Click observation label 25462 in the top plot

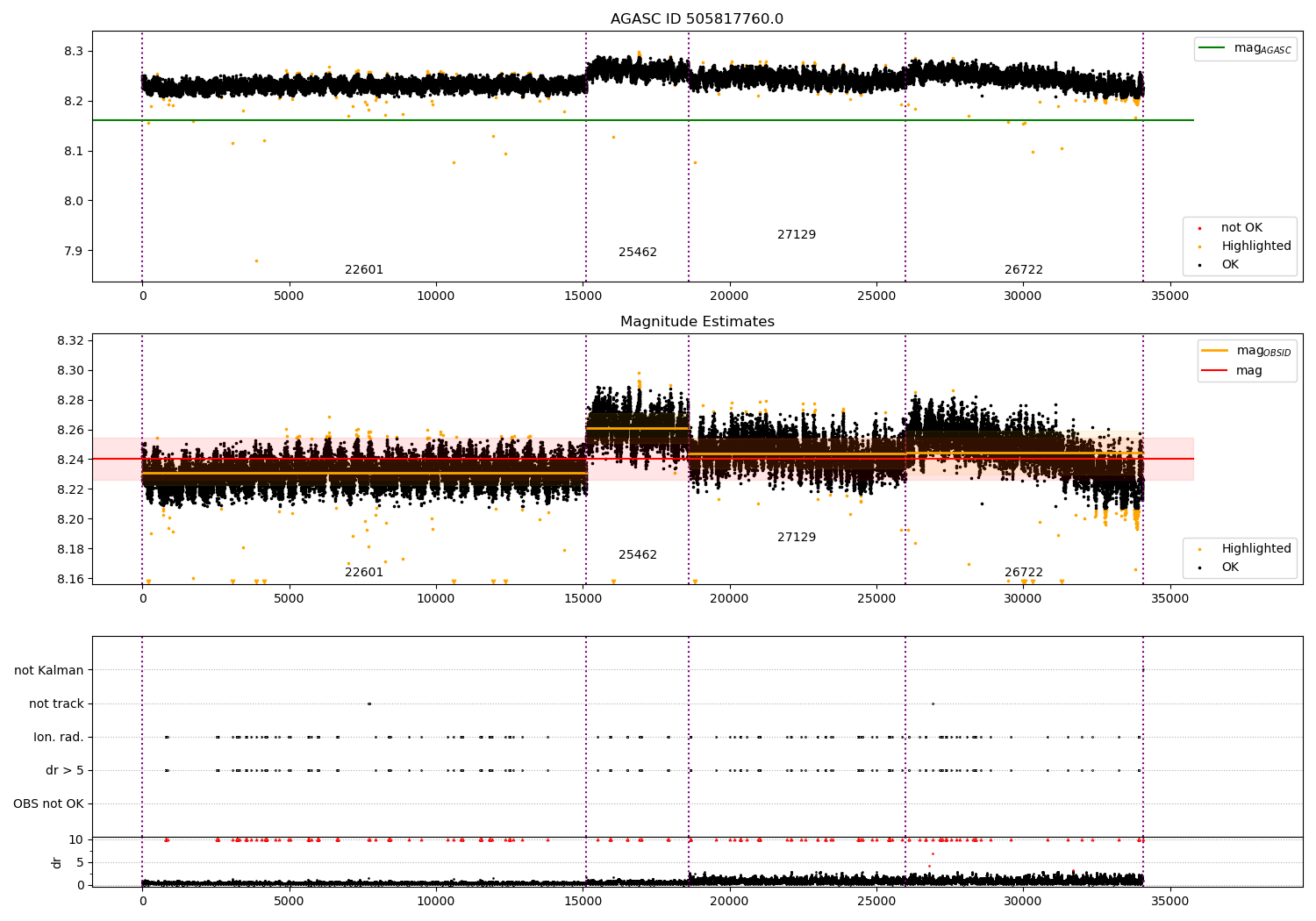coord(638,253)
